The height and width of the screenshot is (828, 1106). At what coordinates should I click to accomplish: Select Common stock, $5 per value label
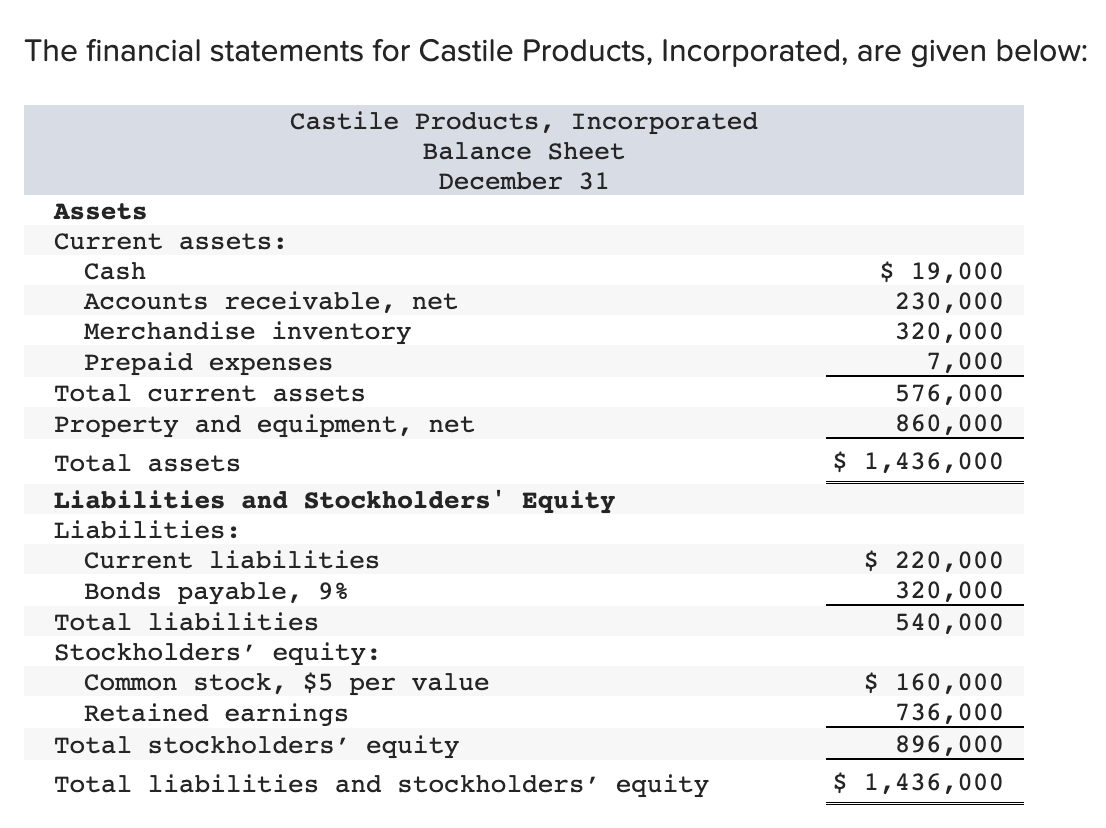[286, 683]
